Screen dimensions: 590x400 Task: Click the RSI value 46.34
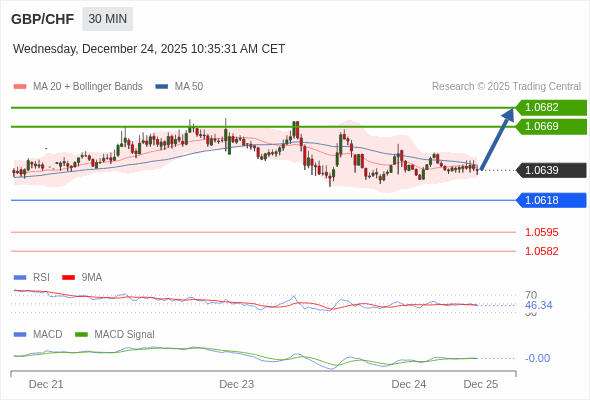coord(538,305)
